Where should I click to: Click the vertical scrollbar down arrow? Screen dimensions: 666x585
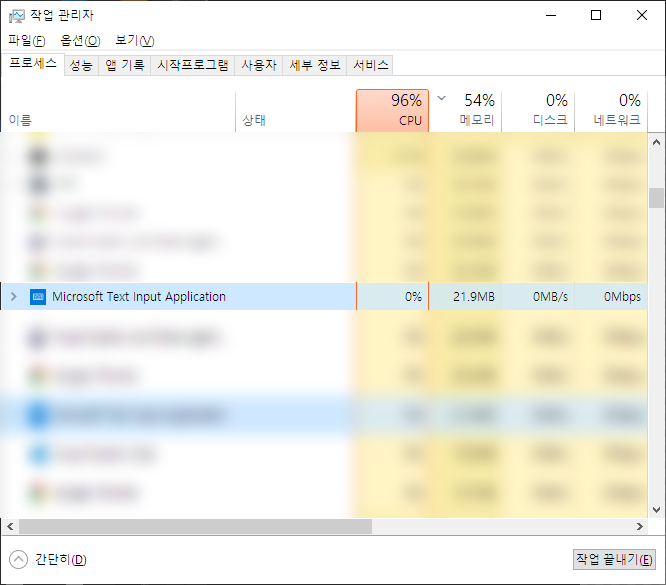click(x=656, y=509)
